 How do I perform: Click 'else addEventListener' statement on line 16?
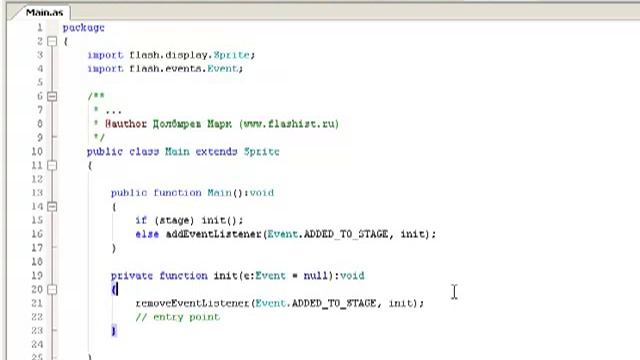(285, 234)
